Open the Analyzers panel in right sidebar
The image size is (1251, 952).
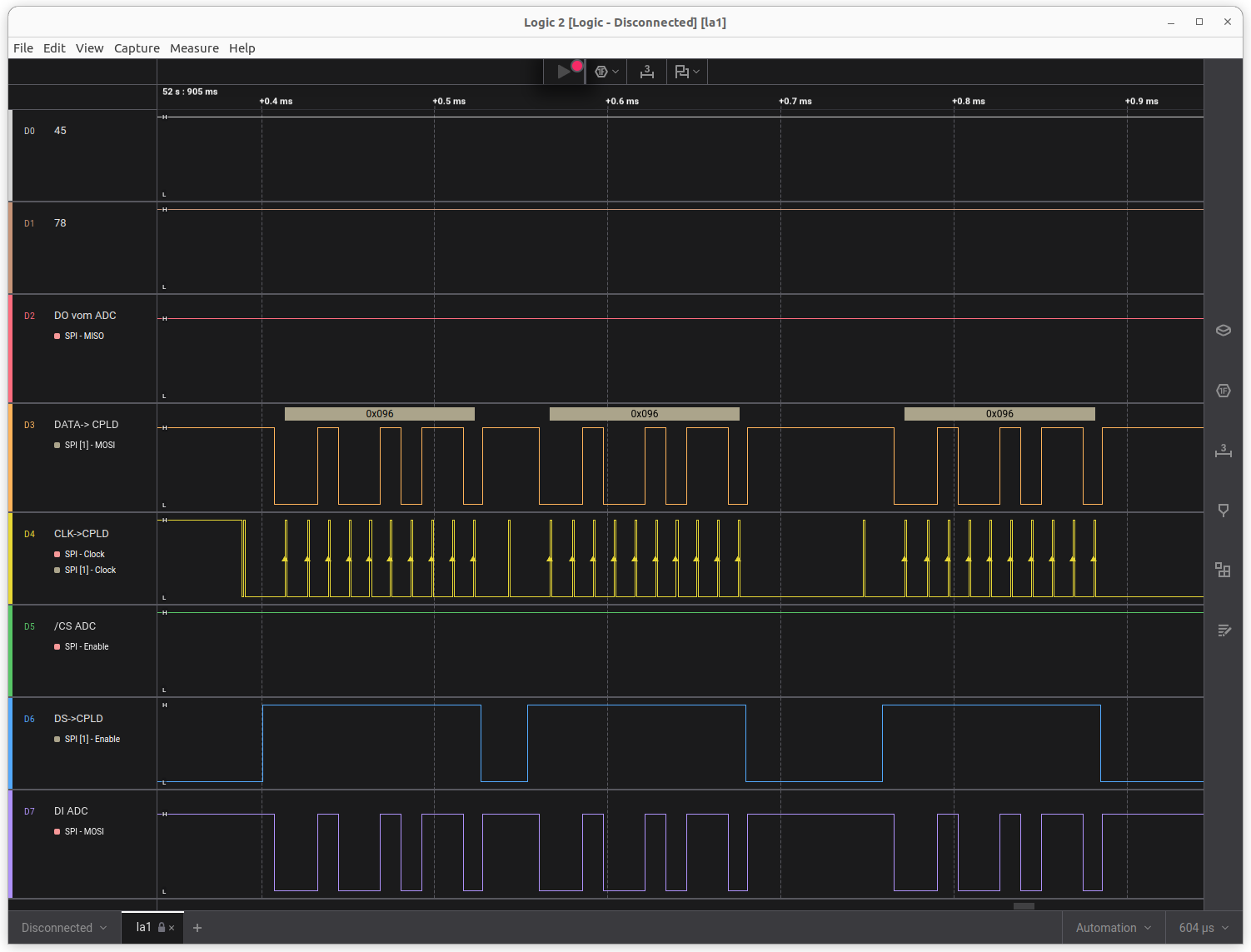coord(1223,391)
